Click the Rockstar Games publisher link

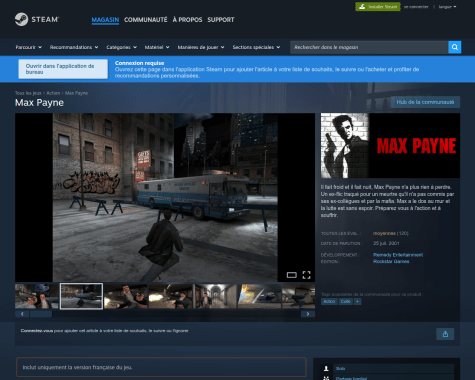[x=391, y=261]
